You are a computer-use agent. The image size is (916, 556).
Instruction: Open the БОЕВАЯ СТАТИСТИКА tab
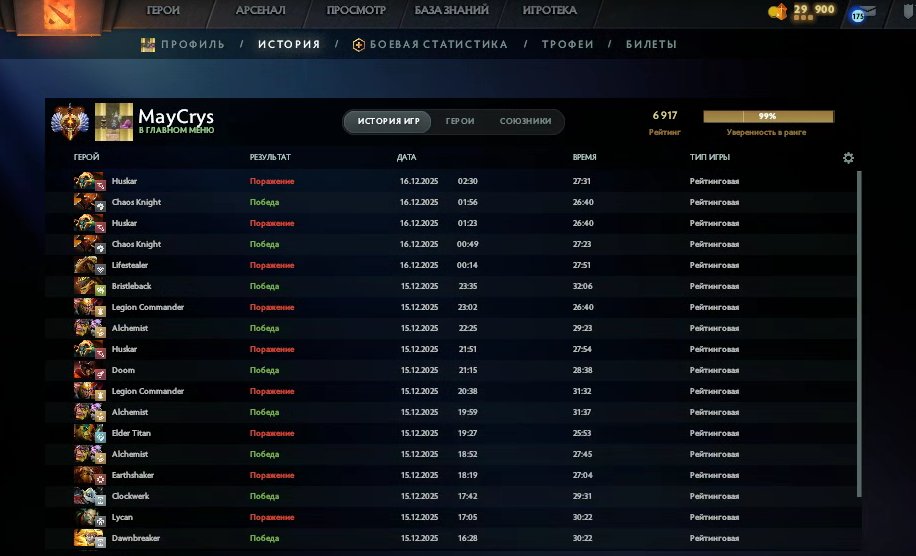pyautogui.click(x=439, y=44)
